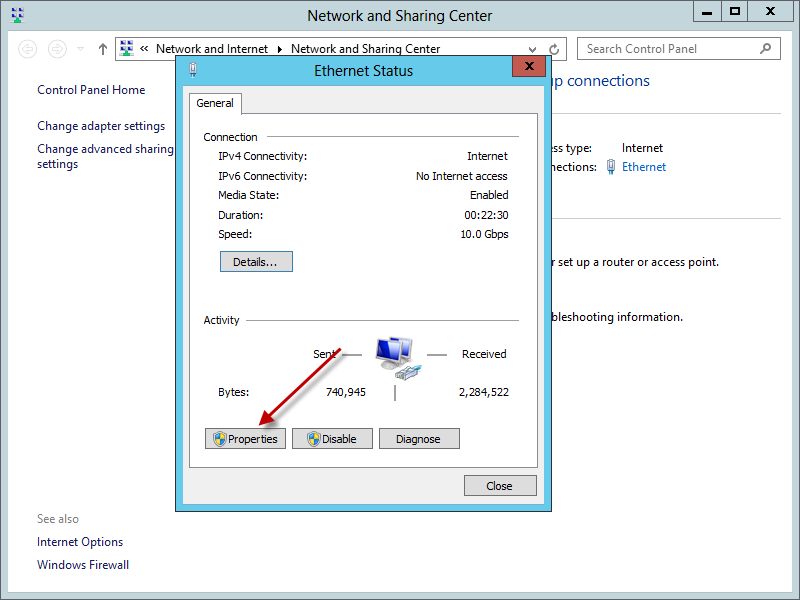Screen dimensions: 800x600
Task: Open the recent locations dropdown arrow
Action: (81, 49)
